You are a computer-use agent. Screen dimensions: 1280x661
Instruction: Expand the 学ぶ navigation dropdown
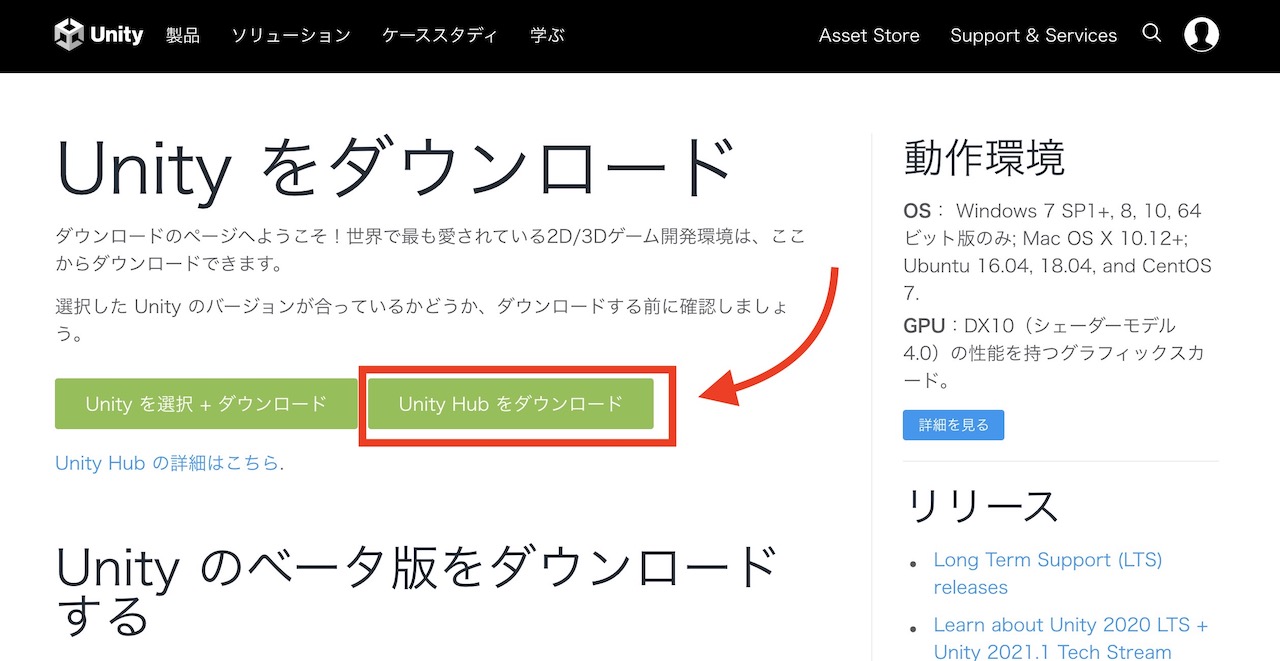(547, 35)
